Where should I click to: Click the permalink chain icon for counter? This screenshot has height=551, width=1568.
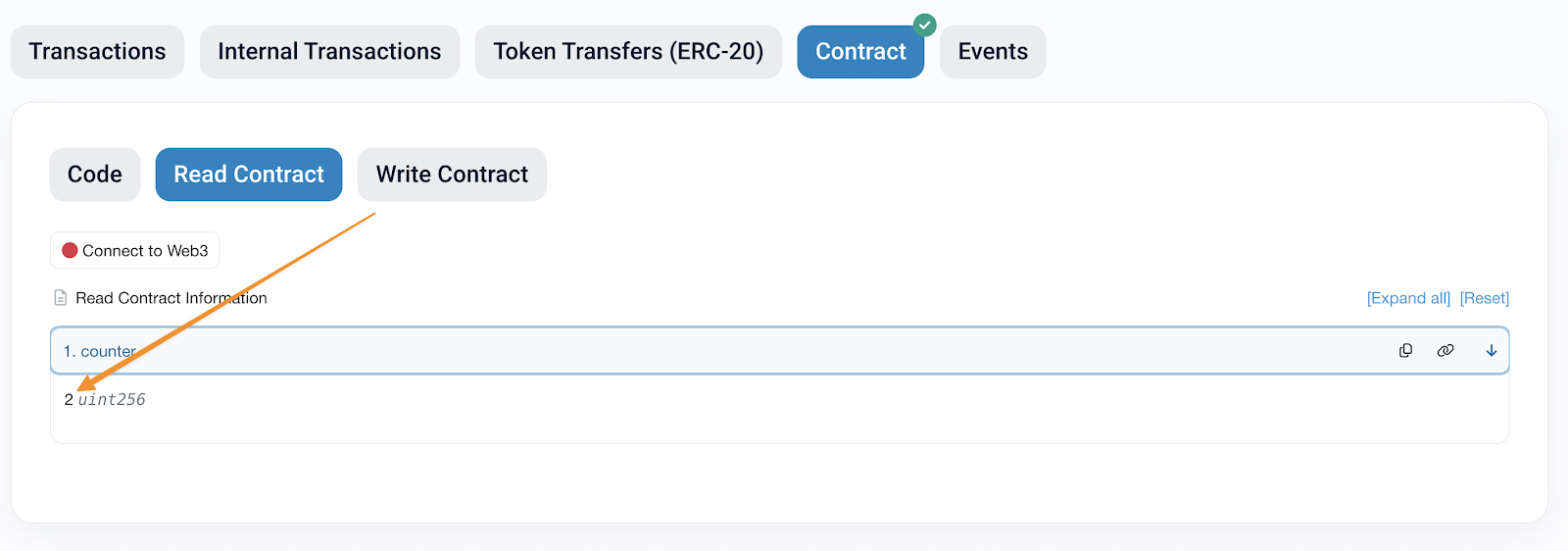[x=1445, y=351]
